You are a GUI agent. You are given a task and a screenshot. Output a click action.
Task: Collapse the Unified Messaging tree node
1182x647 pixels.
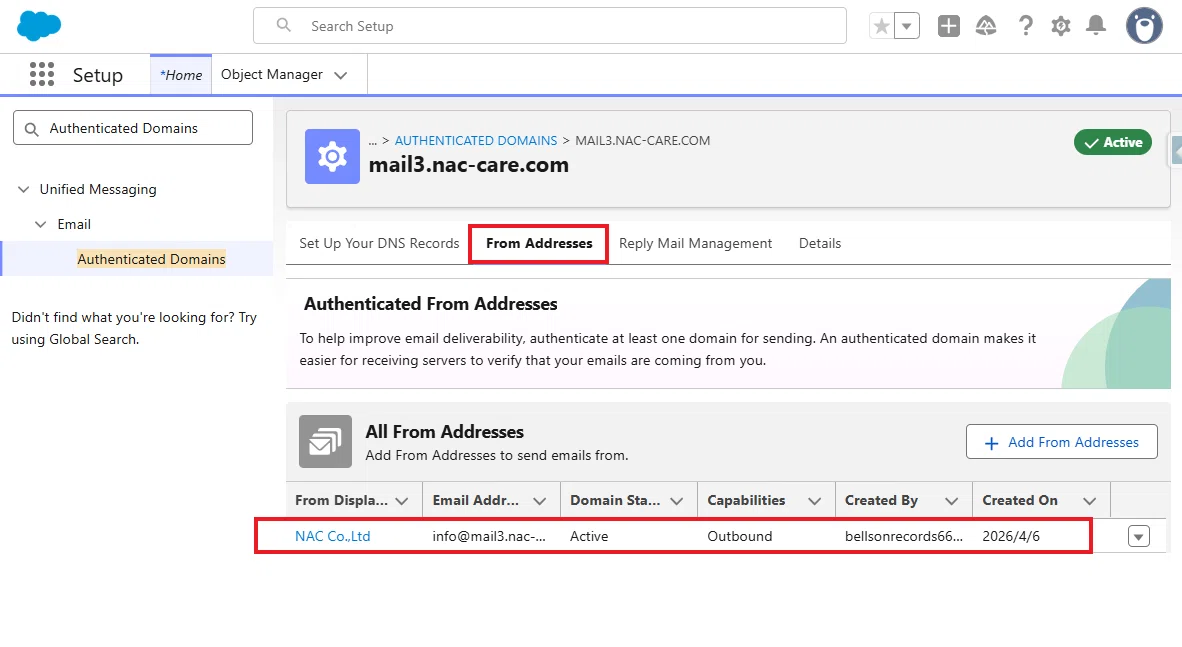coord(23,189)
